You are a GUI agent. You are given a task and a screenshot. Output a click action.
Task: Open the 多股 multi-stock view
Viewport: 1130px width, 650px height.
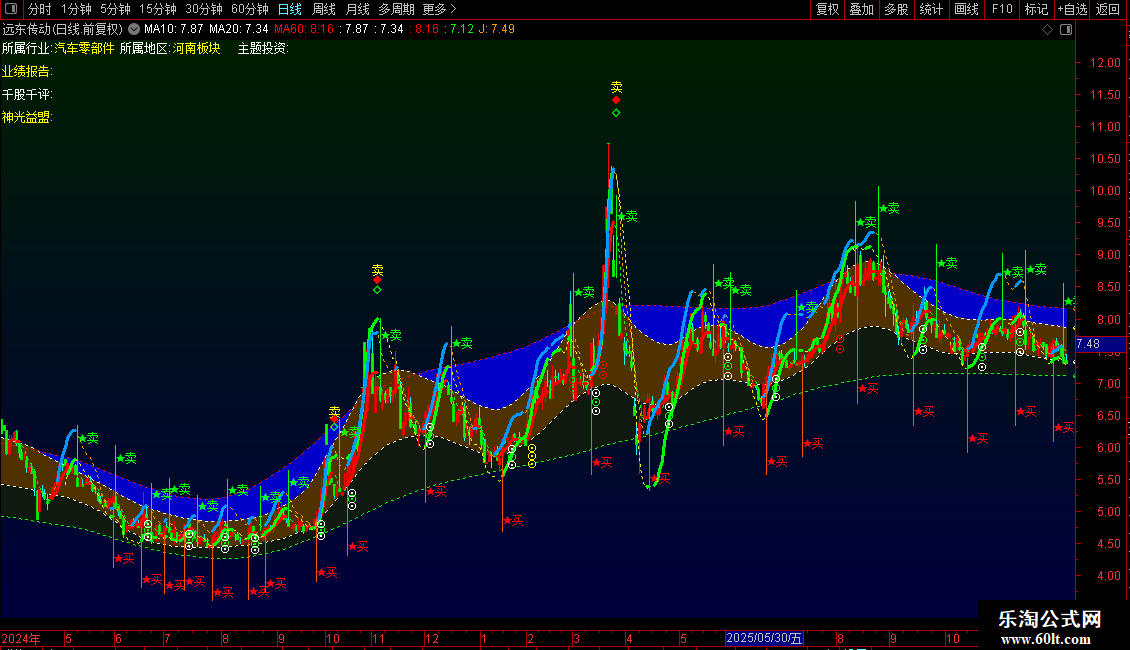(896, 9)
